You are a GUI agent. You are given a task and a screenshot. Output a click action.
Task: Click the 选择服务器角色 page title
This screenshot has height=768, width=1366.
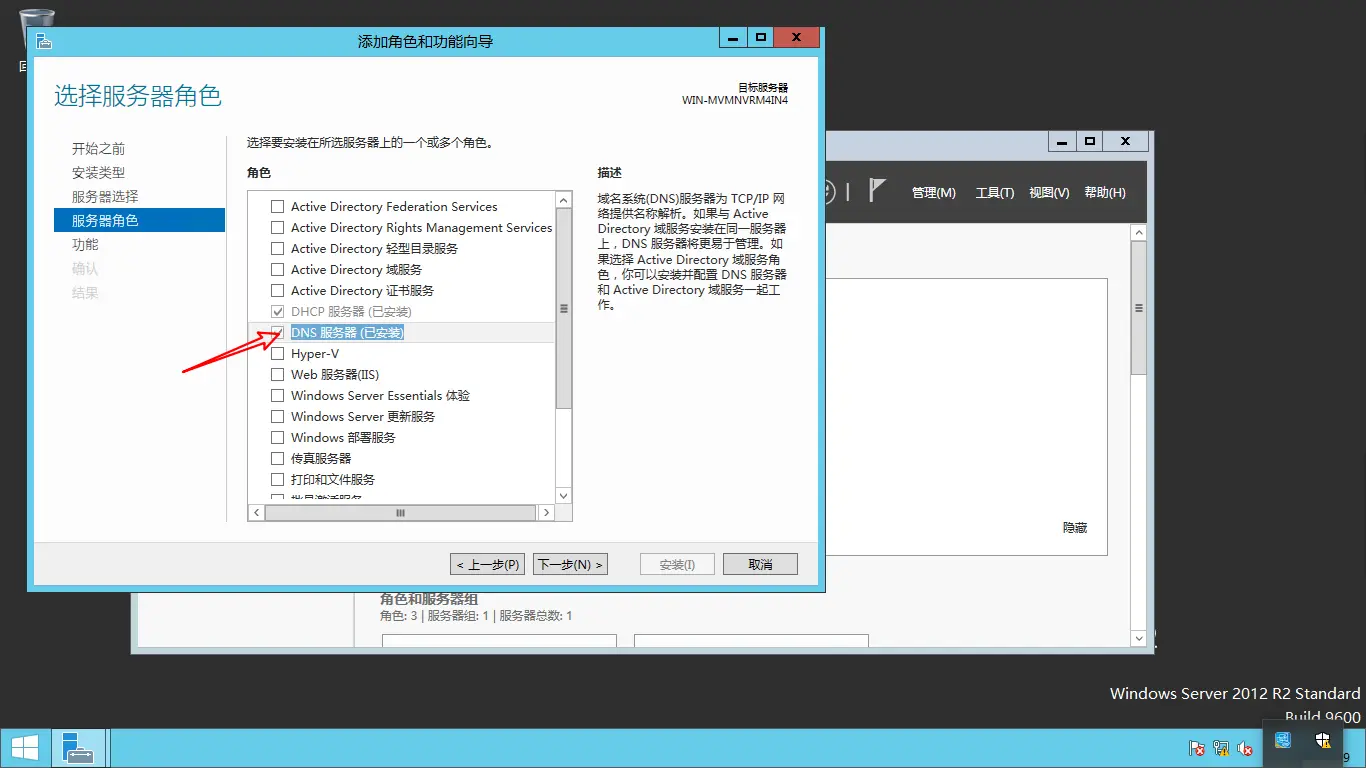point(138,96)
